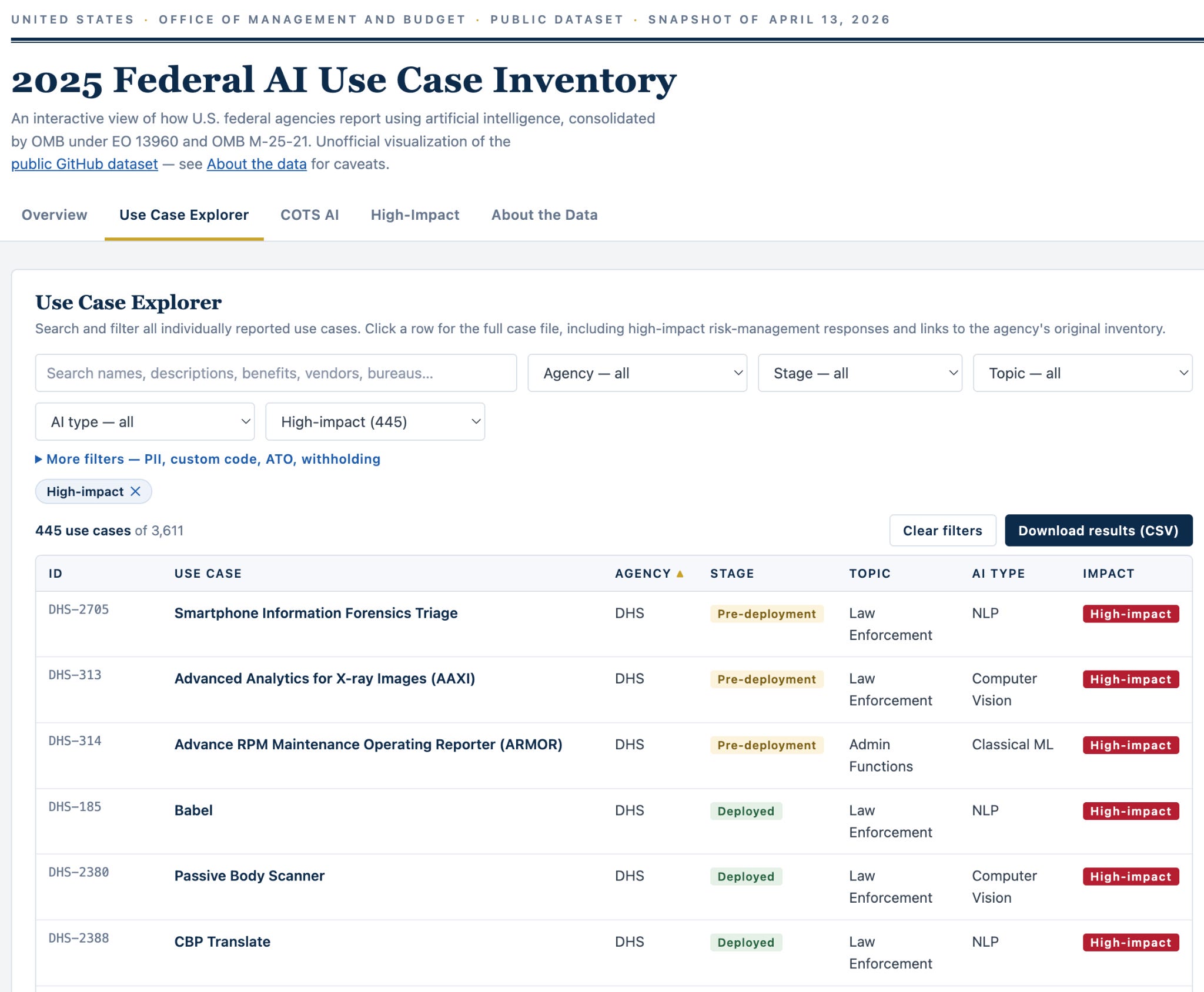Open the CBP Translate row
Screen dimensions: 1204x992
614,953
